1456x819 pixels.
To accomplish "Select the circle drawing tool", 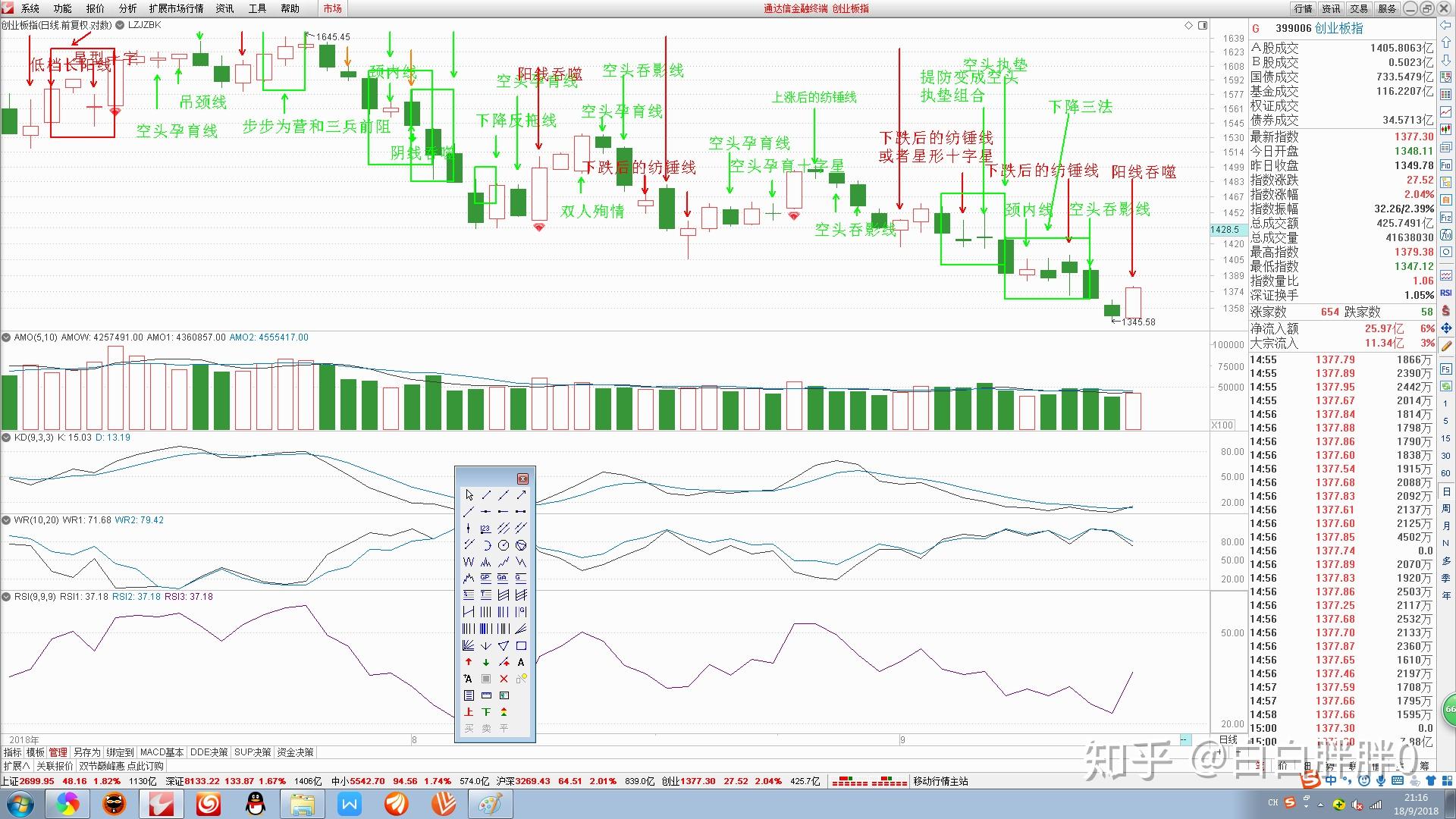I will [x=504, y=544].
